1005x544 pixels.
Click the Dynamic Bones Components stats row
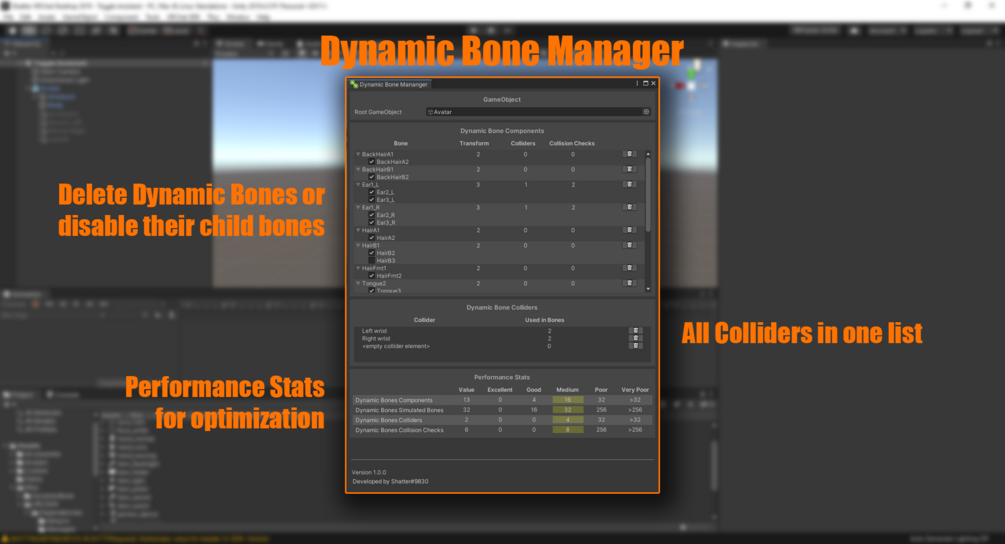[502, 400]
